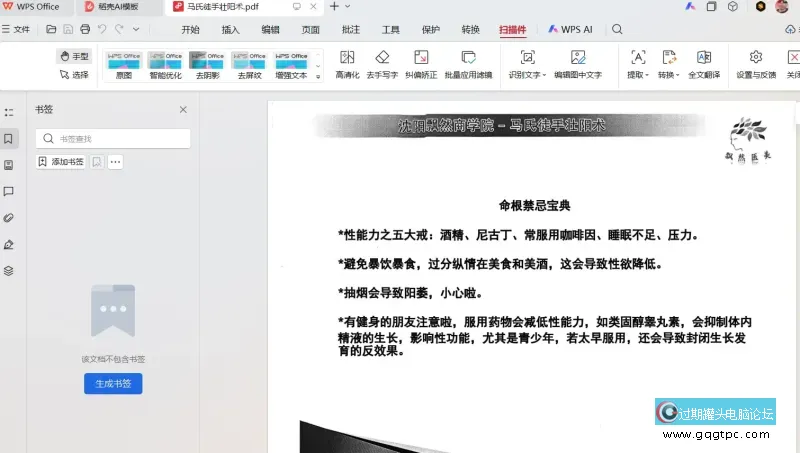This screenshot has width=800, height=453.
Task: Click the undo arrow icon
Action: click(x=102, y=29)
